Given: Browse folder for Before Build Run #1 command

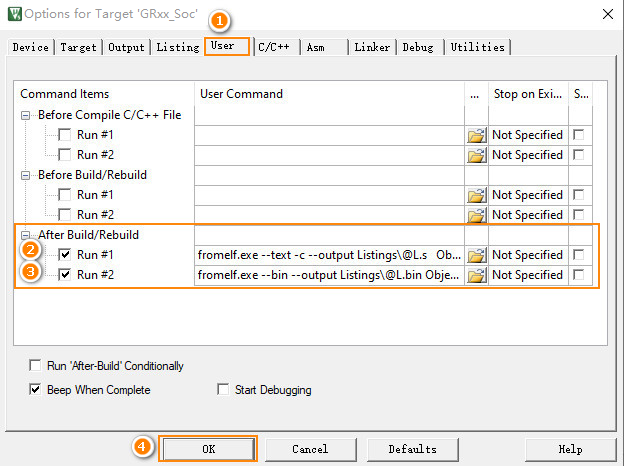Looking at the screenshot, I should point(476,195).
